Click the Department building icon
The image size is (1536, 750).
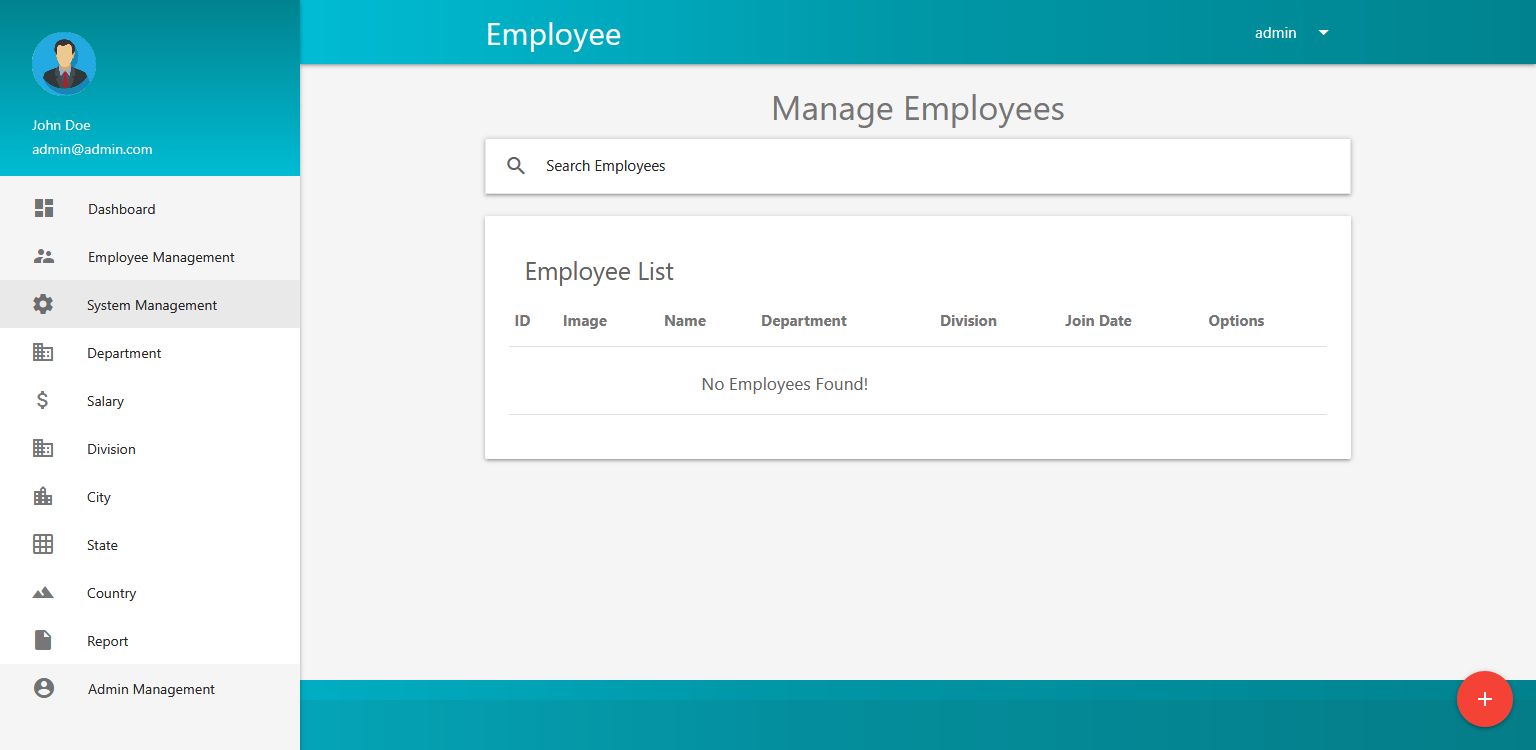pyautogui.click(x=43, y=352)
